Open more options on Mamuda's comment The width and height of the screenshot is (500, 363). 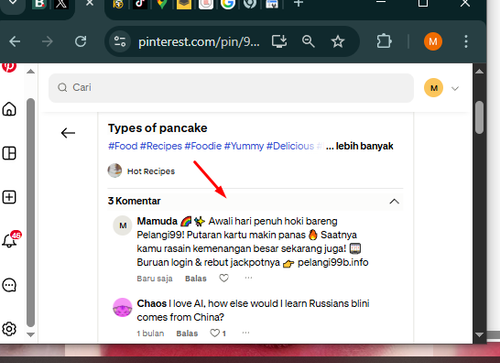click(x=248, y=278)
